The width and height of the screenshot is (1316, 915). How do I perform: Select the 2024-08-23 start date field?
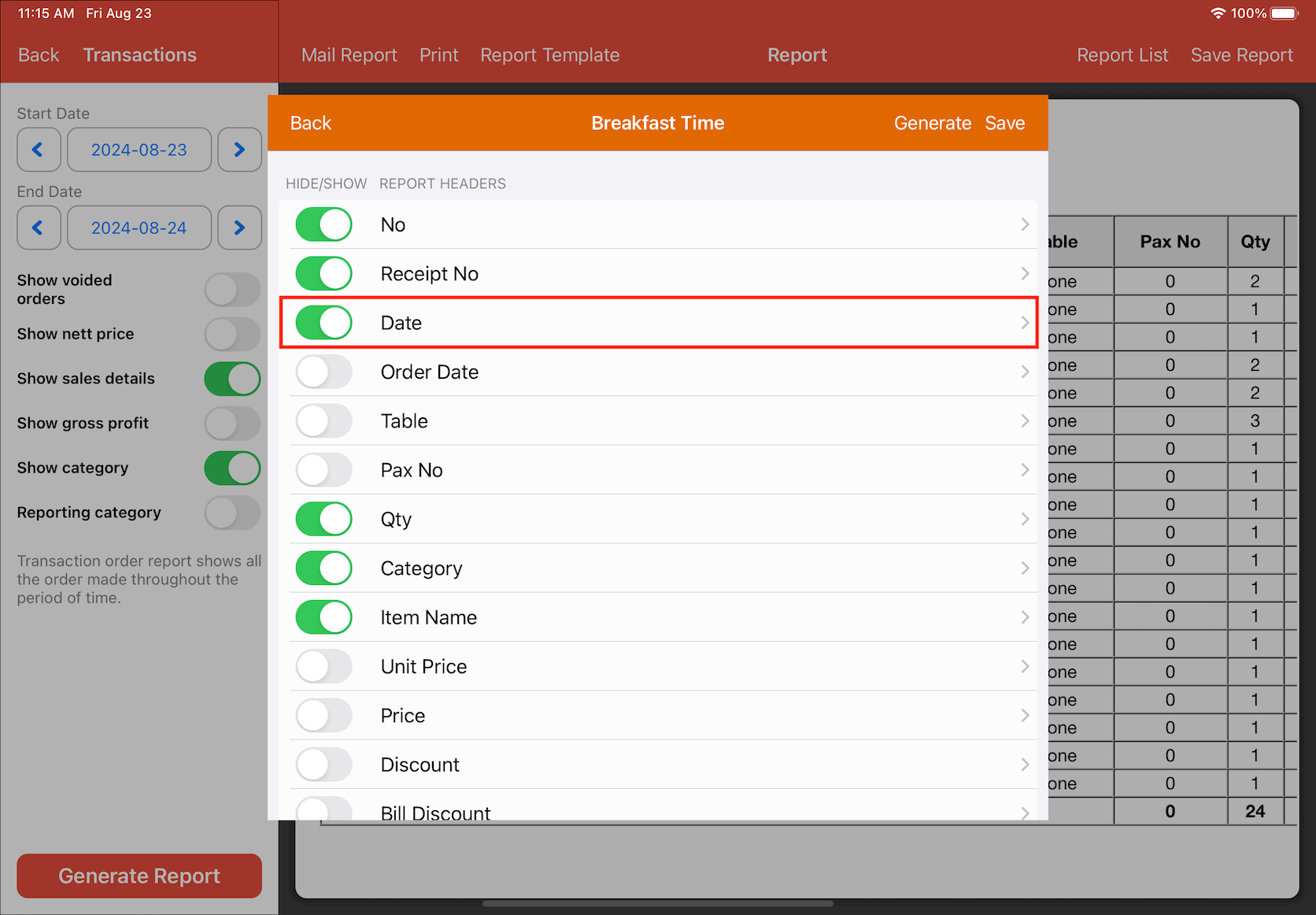pos(139,150)
